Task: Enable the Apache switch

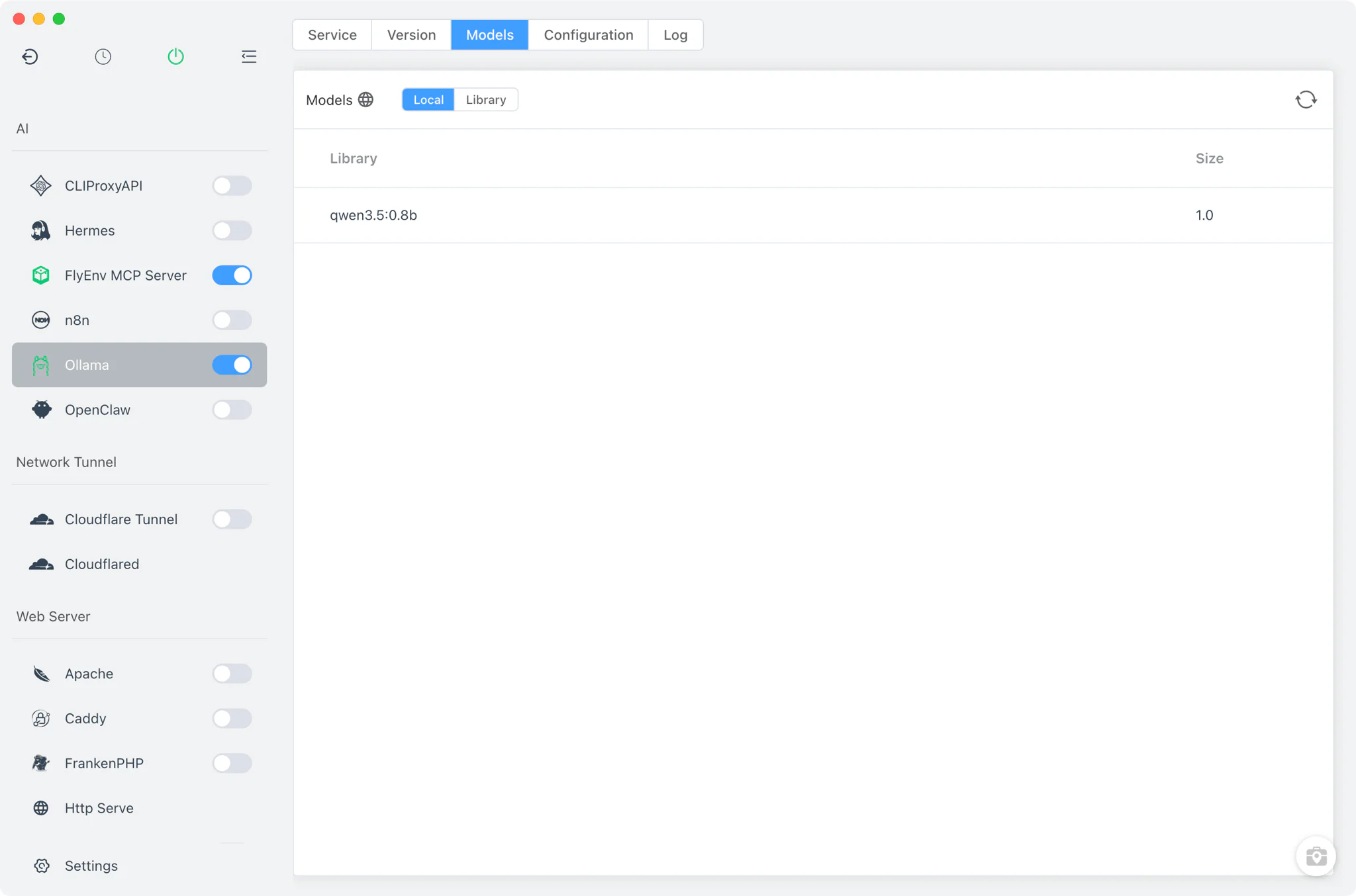Action: 232,674
